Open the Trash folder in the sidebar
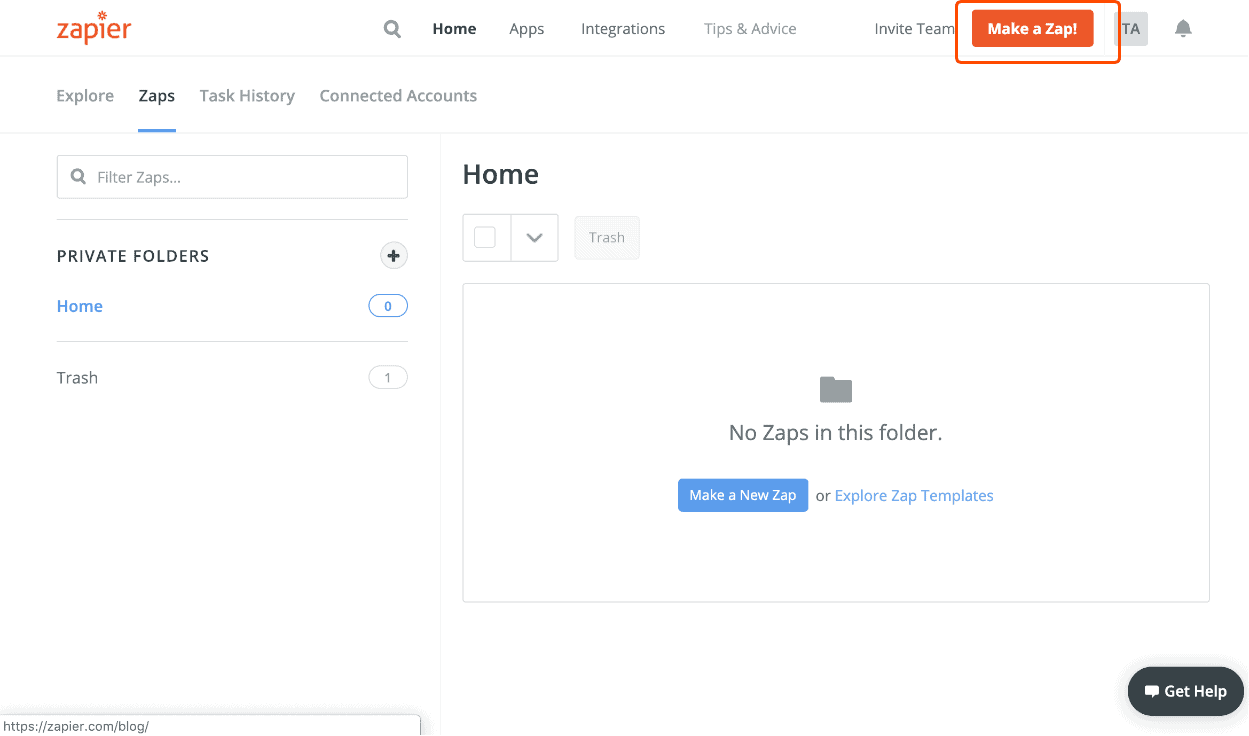This screenshot has width=1249, height=736. tap(77, 377)
